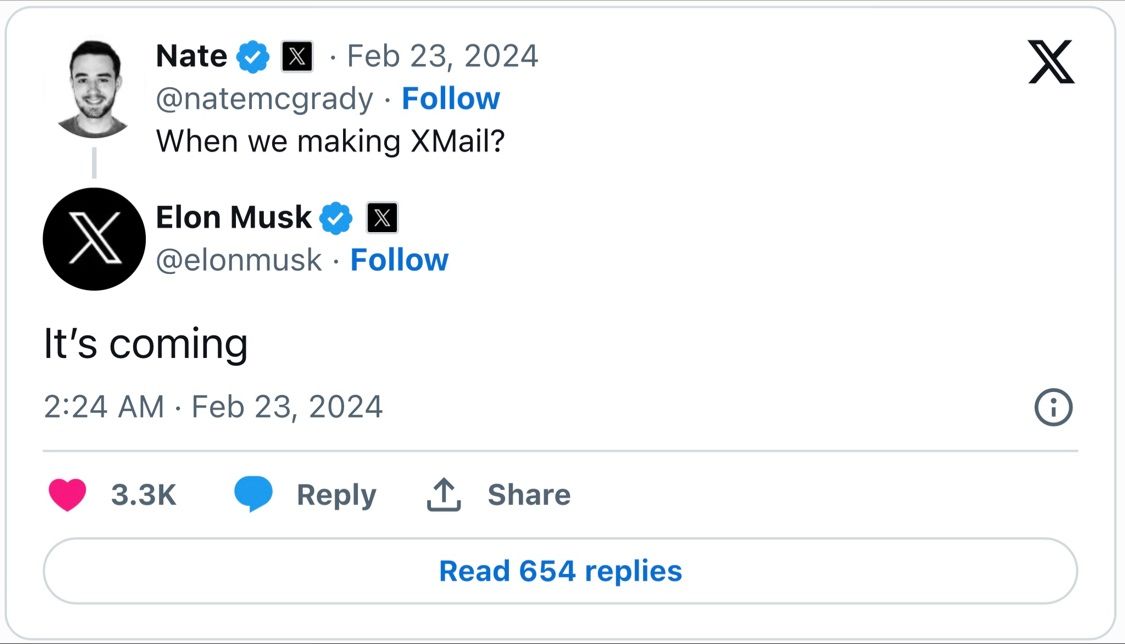The width and height of the screenshot is (1125, 644).
Task: Like the tweet with the heart icon
Action: click(x=67, y=494)
